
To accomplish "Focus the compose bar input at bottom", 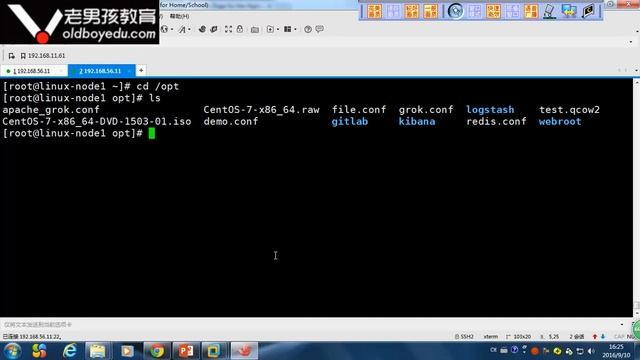I will coord(310,324).
